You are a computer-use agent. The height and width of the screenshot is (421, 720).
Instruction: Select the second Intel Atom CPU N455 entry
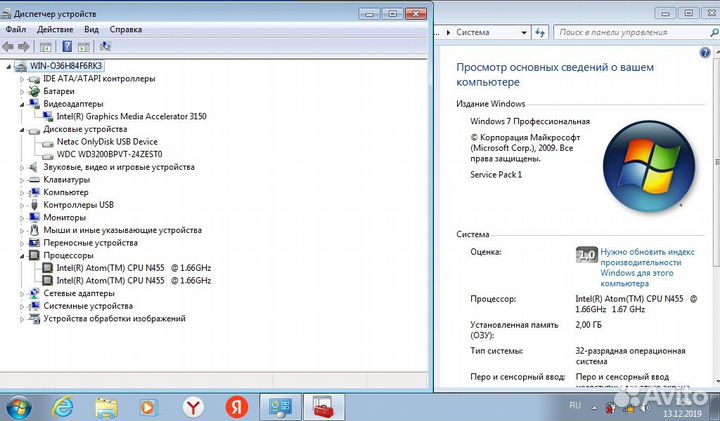[134, 281]
